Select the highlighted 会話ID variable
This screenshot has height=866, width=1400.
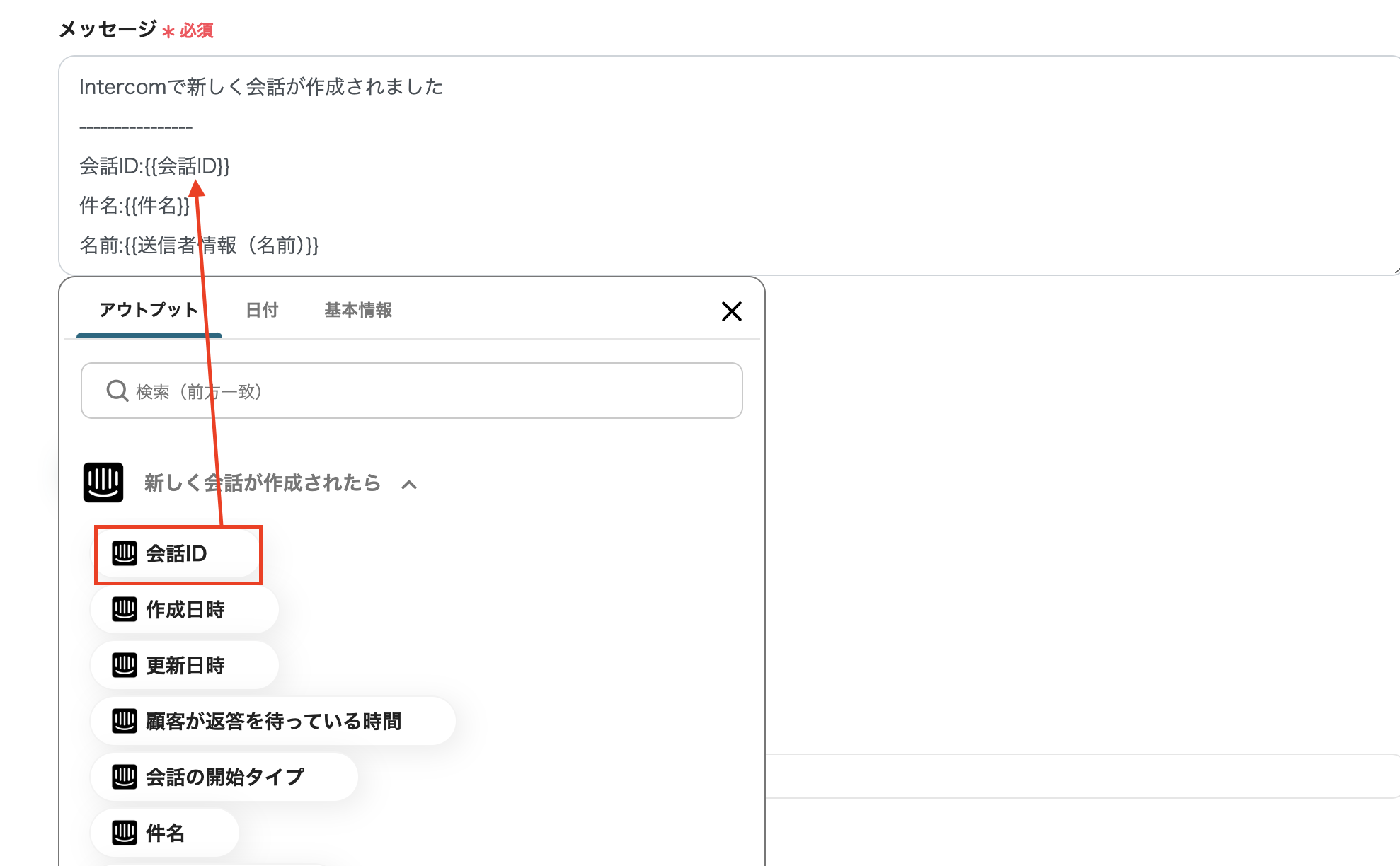pos(176,555)
